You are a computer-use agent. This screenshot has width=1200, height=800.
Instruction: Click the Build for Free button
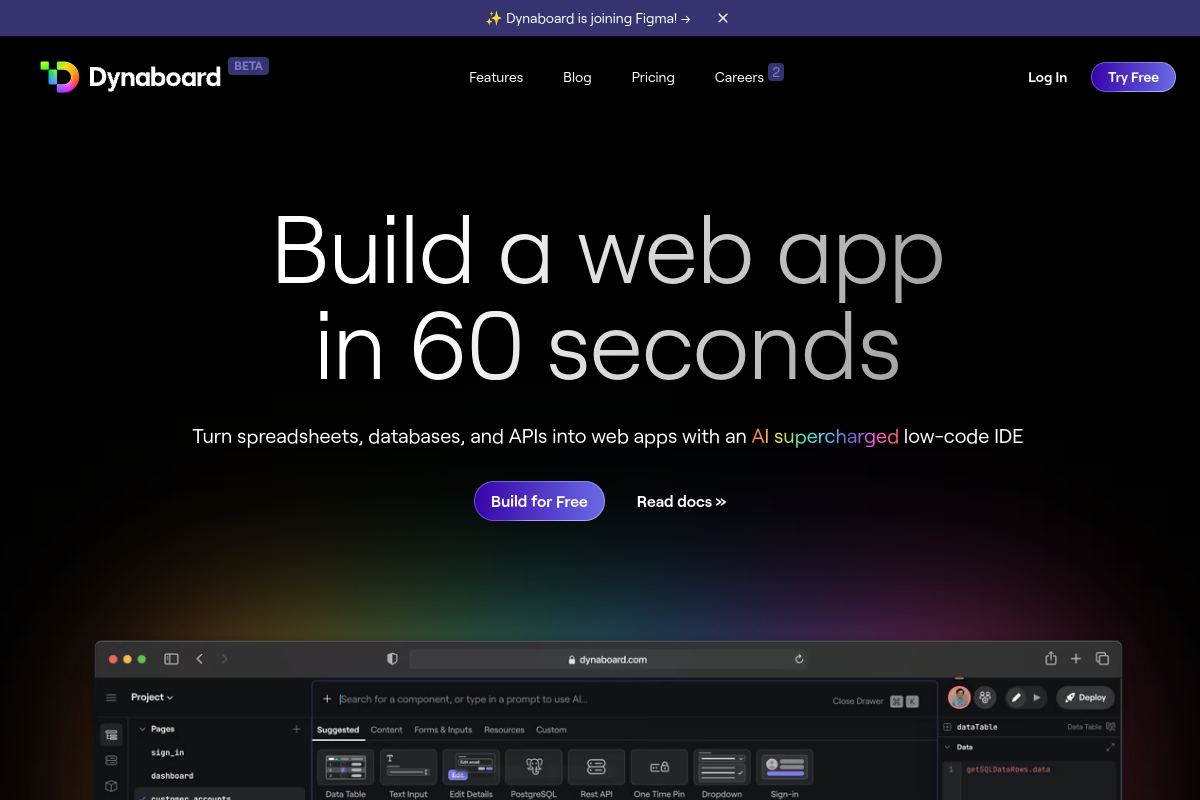(539, 501)
